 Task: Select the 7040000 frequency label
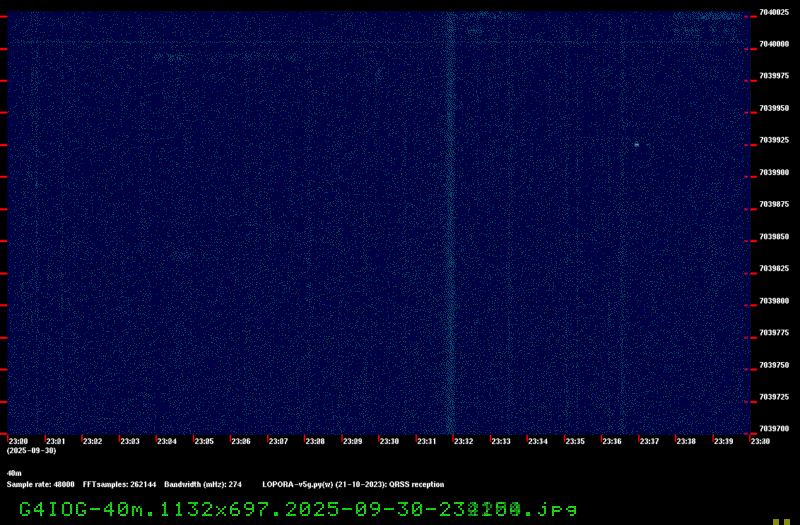click(774, 45)
